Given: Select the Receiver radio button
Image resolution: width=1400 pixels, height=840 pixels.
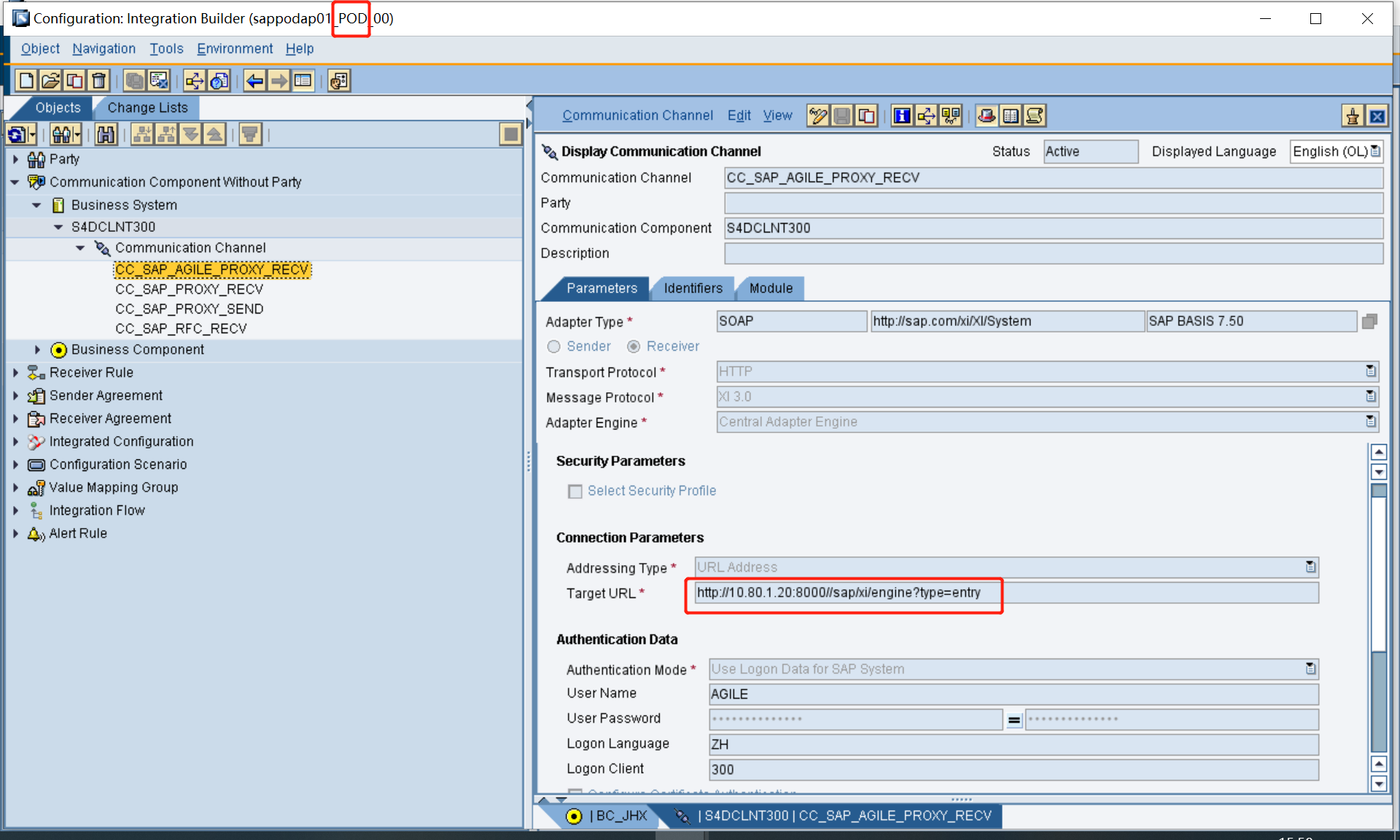Looking at the screenshot, I should [x=634, y=346].
